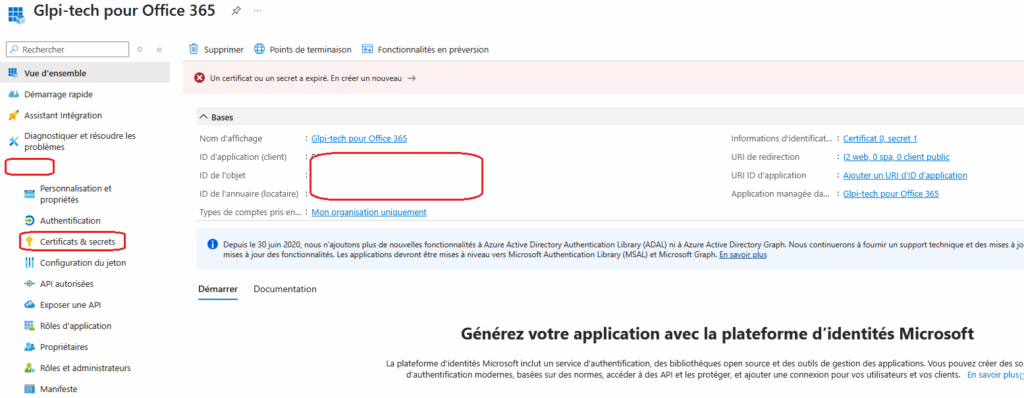Click the ID de l'annuaire (locataire) label
The image size is (1024, 398).
pos(249,194)
